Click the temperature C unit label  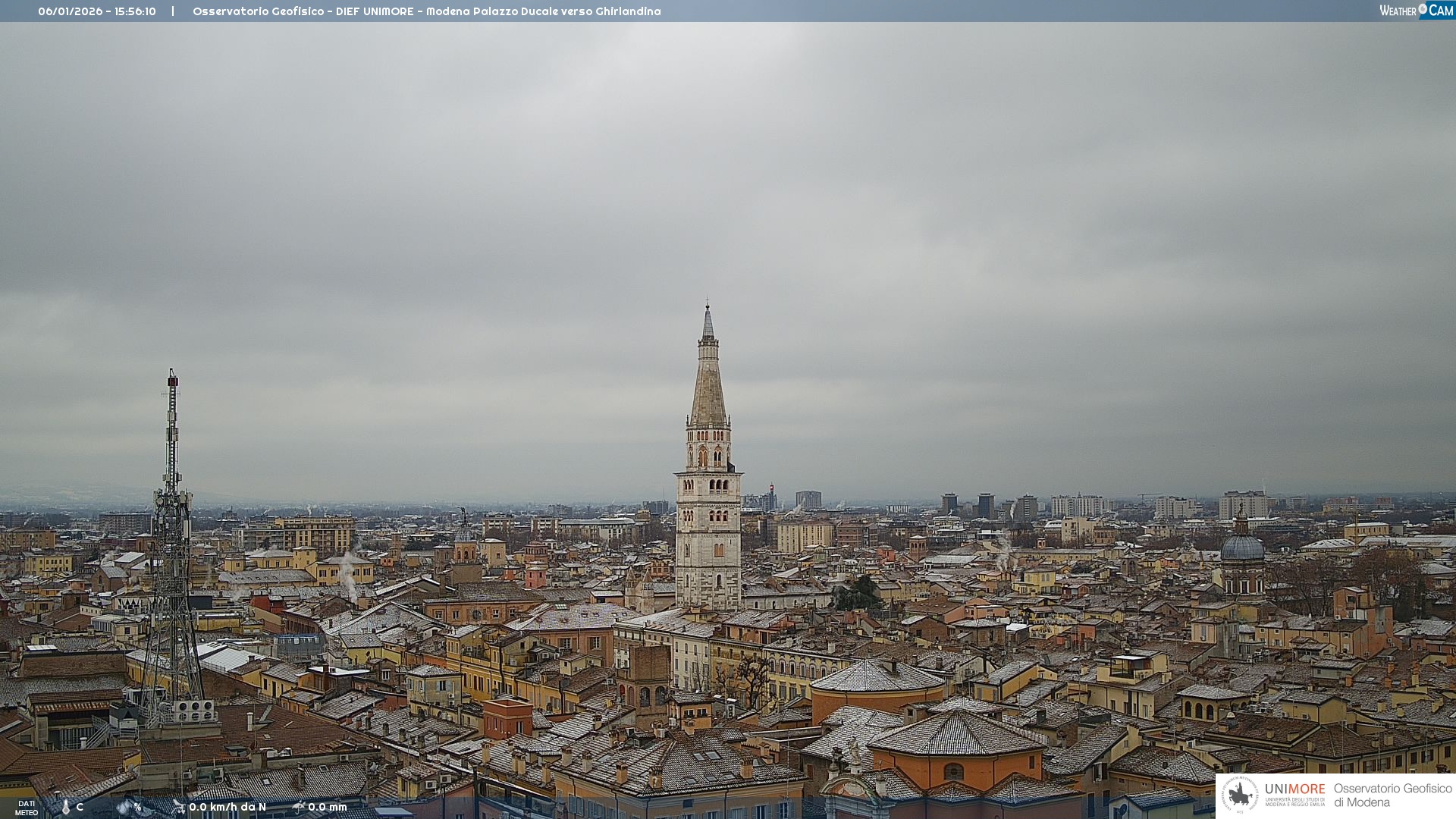[x=80, y=807]
